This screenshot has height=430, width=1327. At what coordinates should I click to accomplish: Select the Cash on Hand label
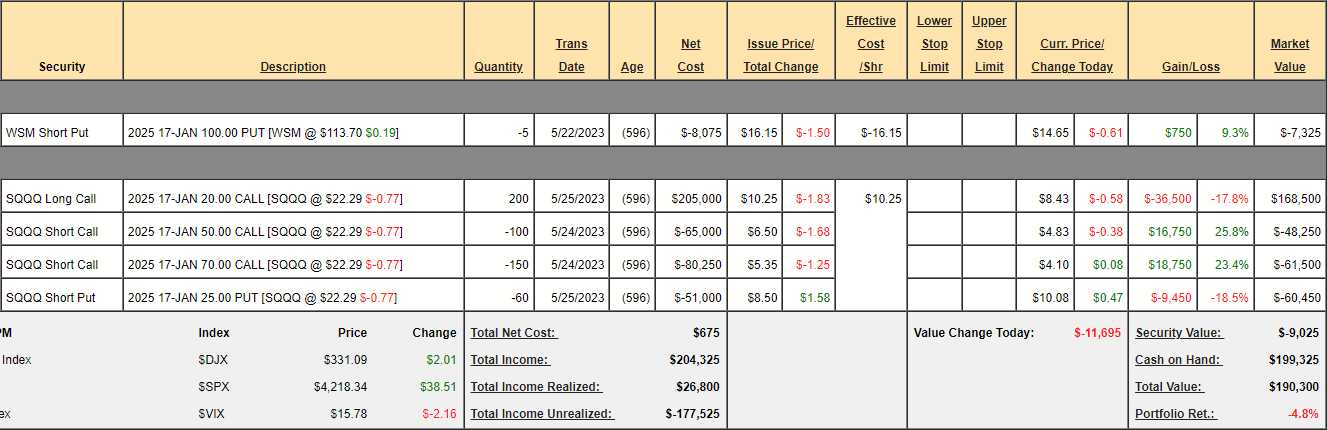pos(1178,360)
